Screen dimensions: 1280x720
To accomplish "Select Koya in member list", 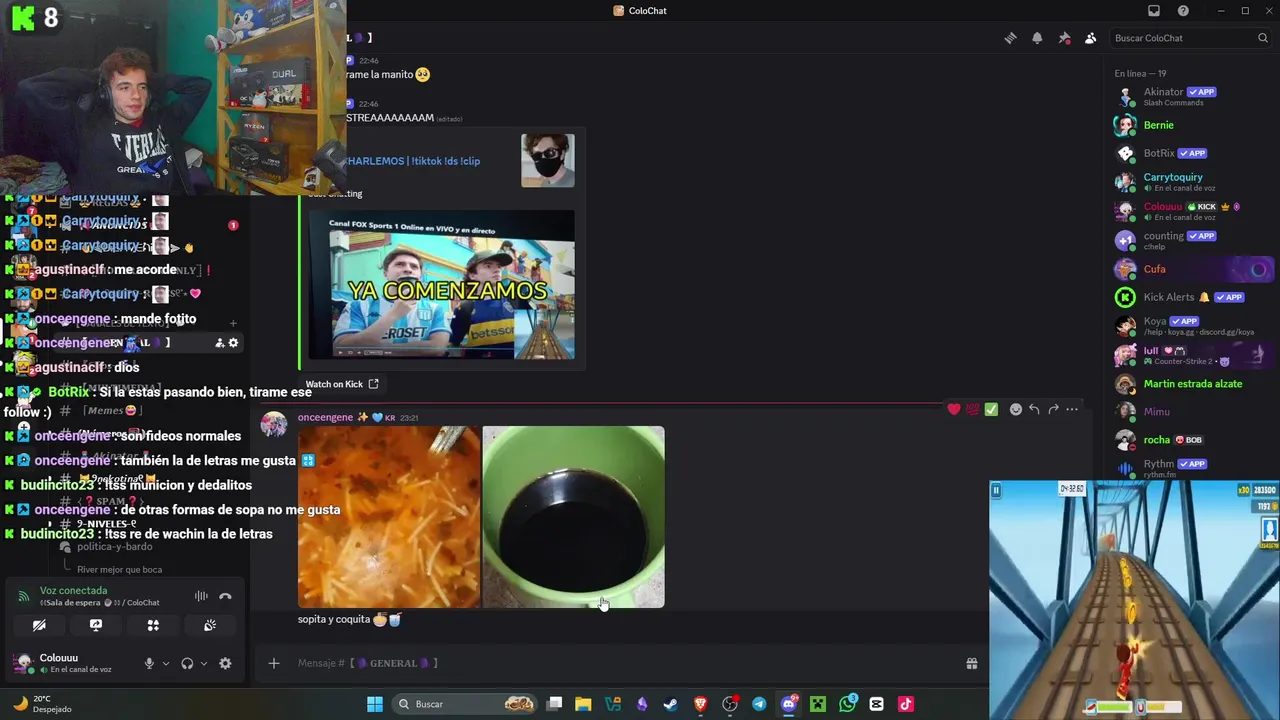I will pos(1190,326).
